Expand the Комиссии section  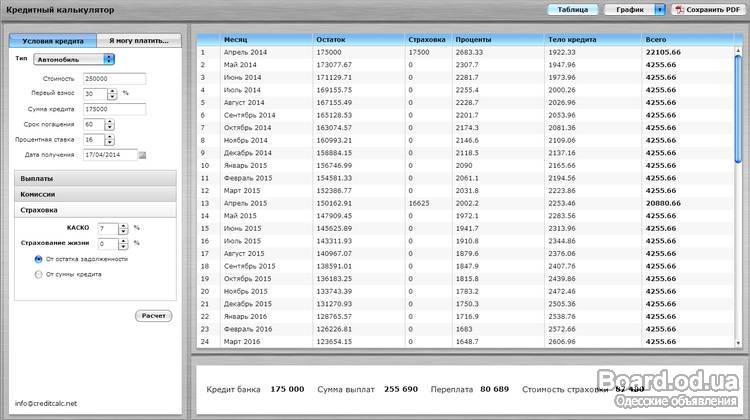click(95, 194)
